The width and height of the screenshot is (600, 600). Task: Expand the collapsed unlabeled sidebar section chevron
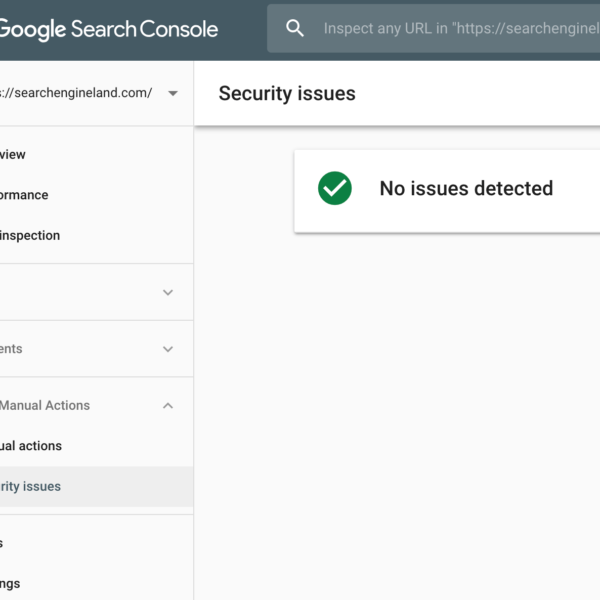tap(168, 293)
